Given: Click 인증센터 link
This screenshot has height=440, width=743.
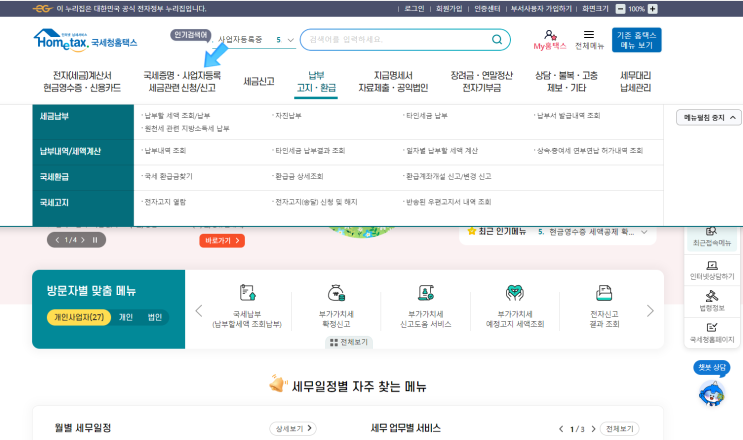Looking at the screenshot, I should tap(487, 9).
